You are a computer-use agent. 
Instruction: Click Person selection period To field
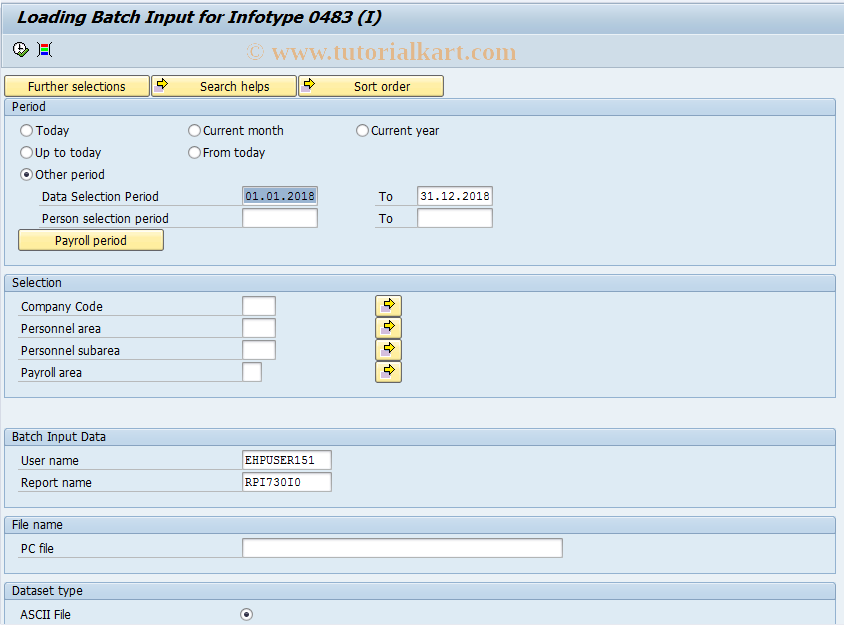coord(455,218)
